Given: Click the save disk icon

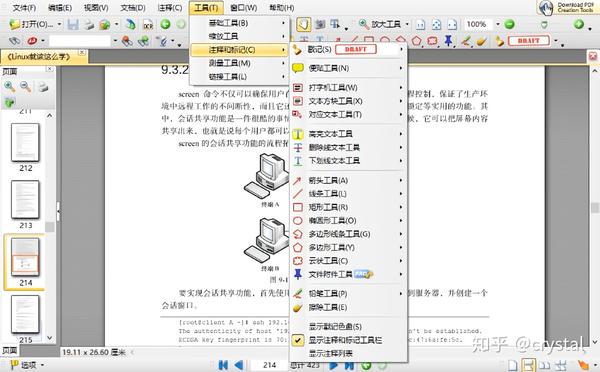Looking at the screenshot, I should pyautogui.click(x=73, y=25).
